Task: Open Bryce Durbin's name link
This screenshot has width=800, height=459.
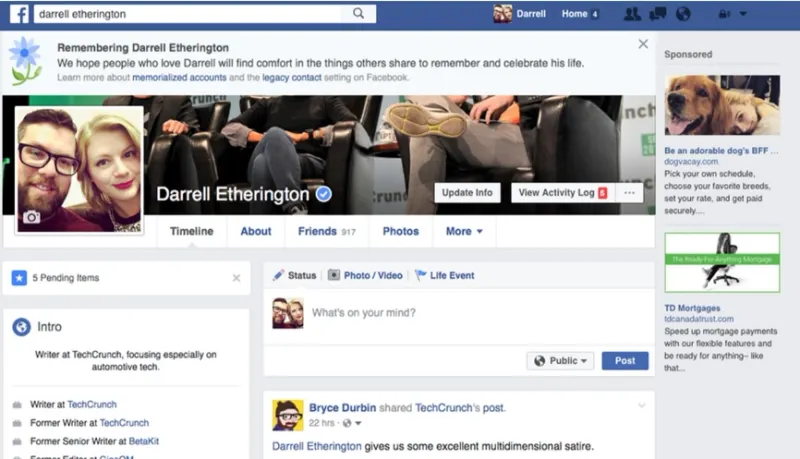Action: (342, 408)
